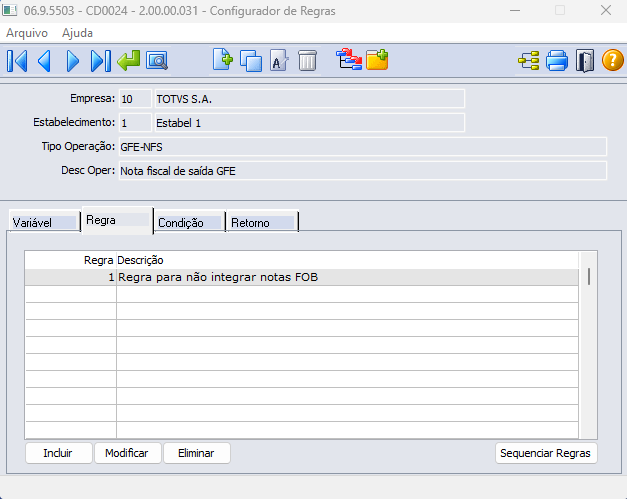Close the Configurador de Regras window

click(606, 10)
